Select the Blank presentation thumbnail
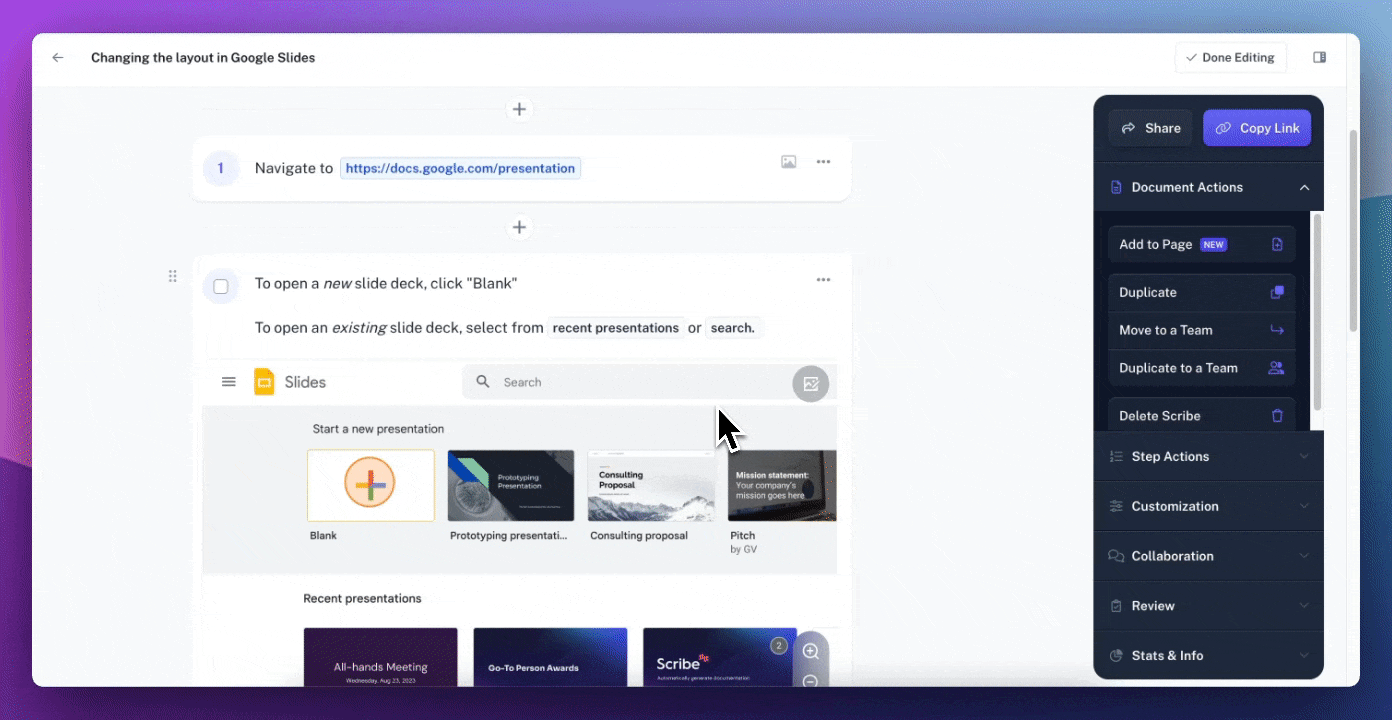Viewport: 1392px width, 720px height. (x=371, y=485)
